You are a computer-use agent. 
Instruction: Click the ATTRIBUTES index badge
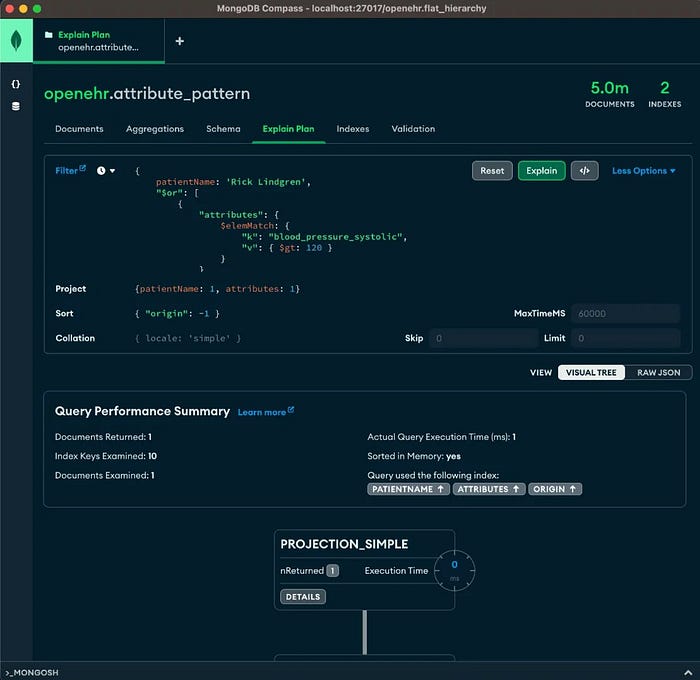[489, 489]
